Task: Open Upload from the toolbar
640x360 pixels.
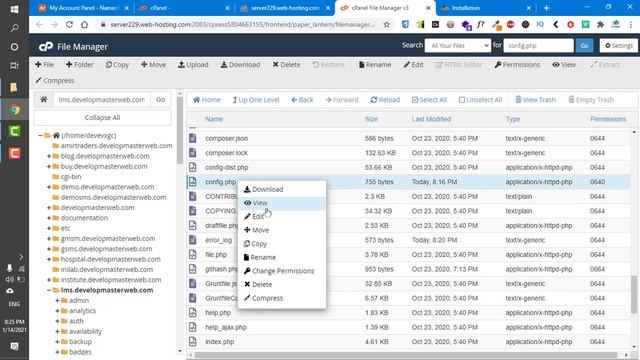Action: pos(193,64)
